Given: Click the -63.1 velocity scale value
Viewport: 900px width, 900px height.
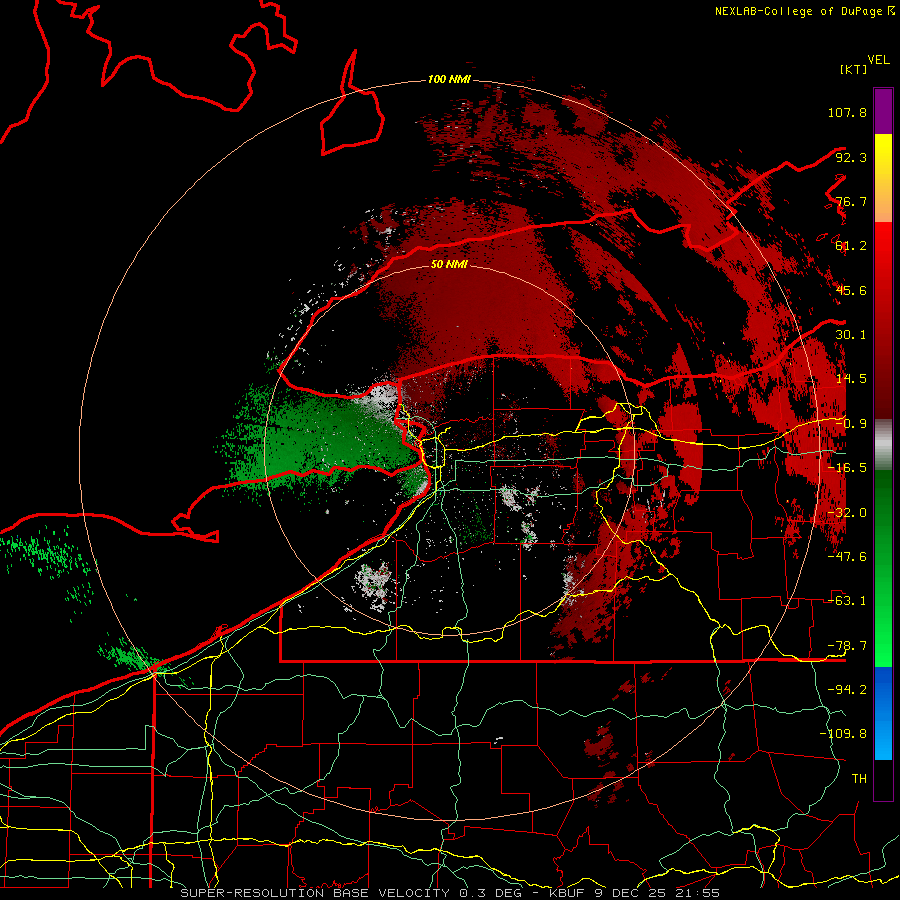Looking at the screenshot, I should [847, 601].
